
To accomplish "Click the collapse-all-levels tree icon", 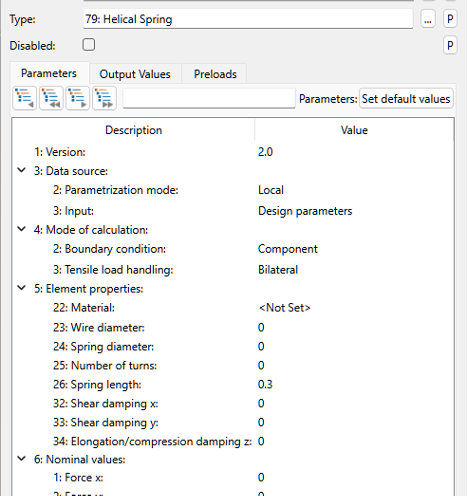I will click(51, 98).
